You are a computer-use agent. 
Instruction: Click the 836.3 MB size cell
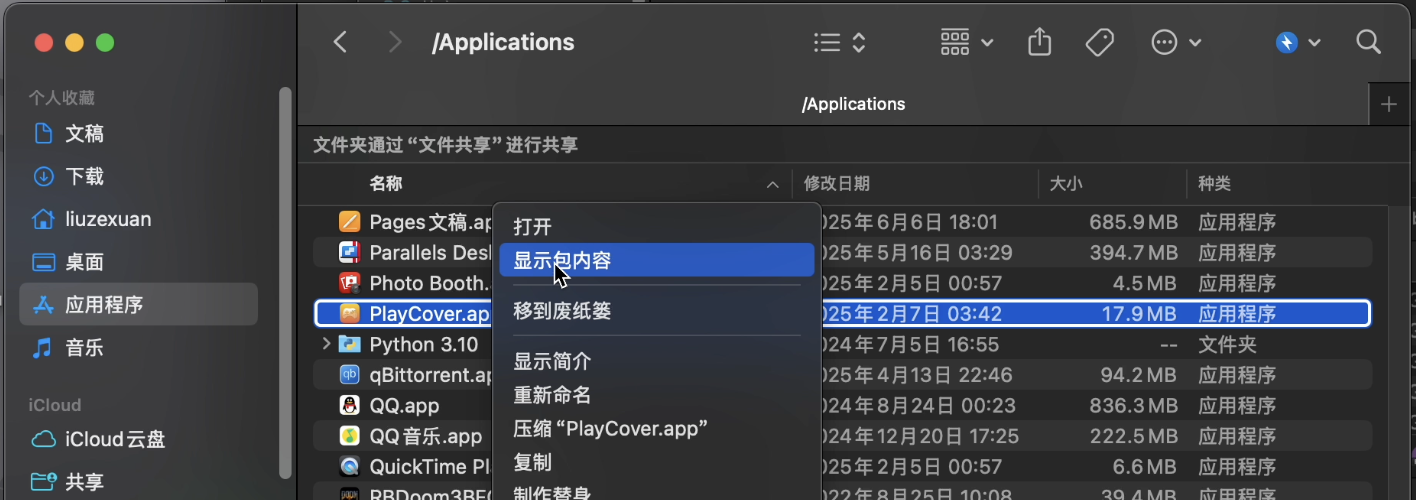click(1133, 406)
